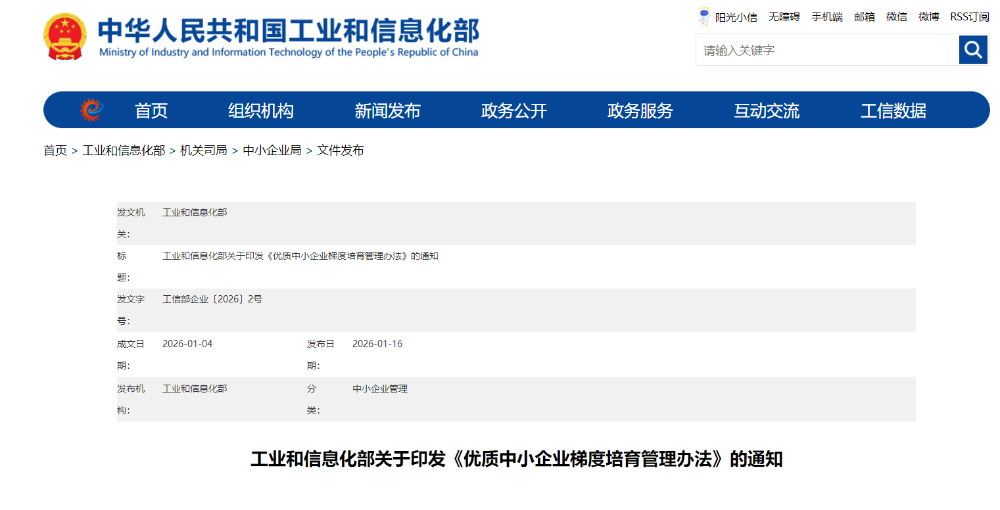
Task: Open the 组织机构 navigation menu
Action: (x=261, y=111)
